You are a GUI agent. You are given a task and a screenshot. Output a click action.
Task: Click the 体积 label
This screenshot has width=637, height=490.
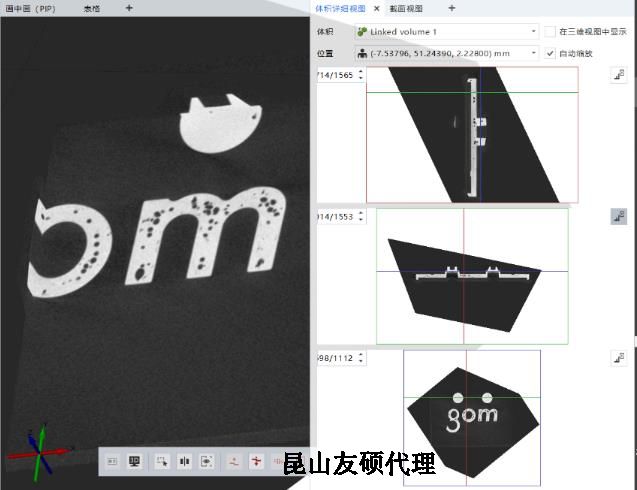tap(325, 32)
